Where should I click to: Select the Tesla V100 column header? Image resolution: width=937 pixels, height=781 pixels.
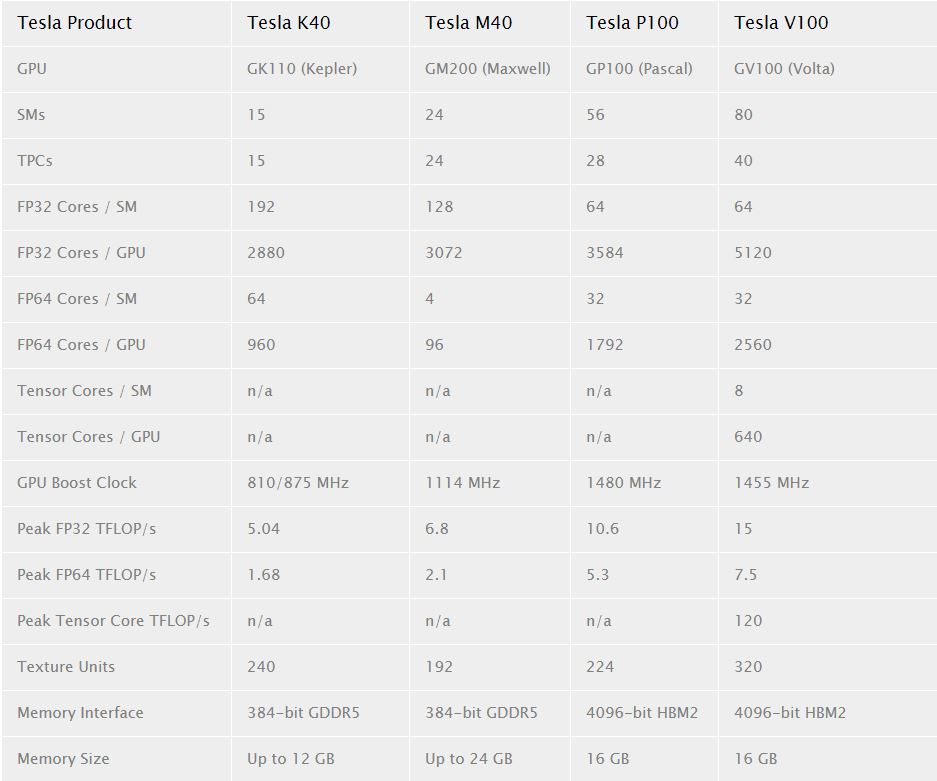point(781,23)
